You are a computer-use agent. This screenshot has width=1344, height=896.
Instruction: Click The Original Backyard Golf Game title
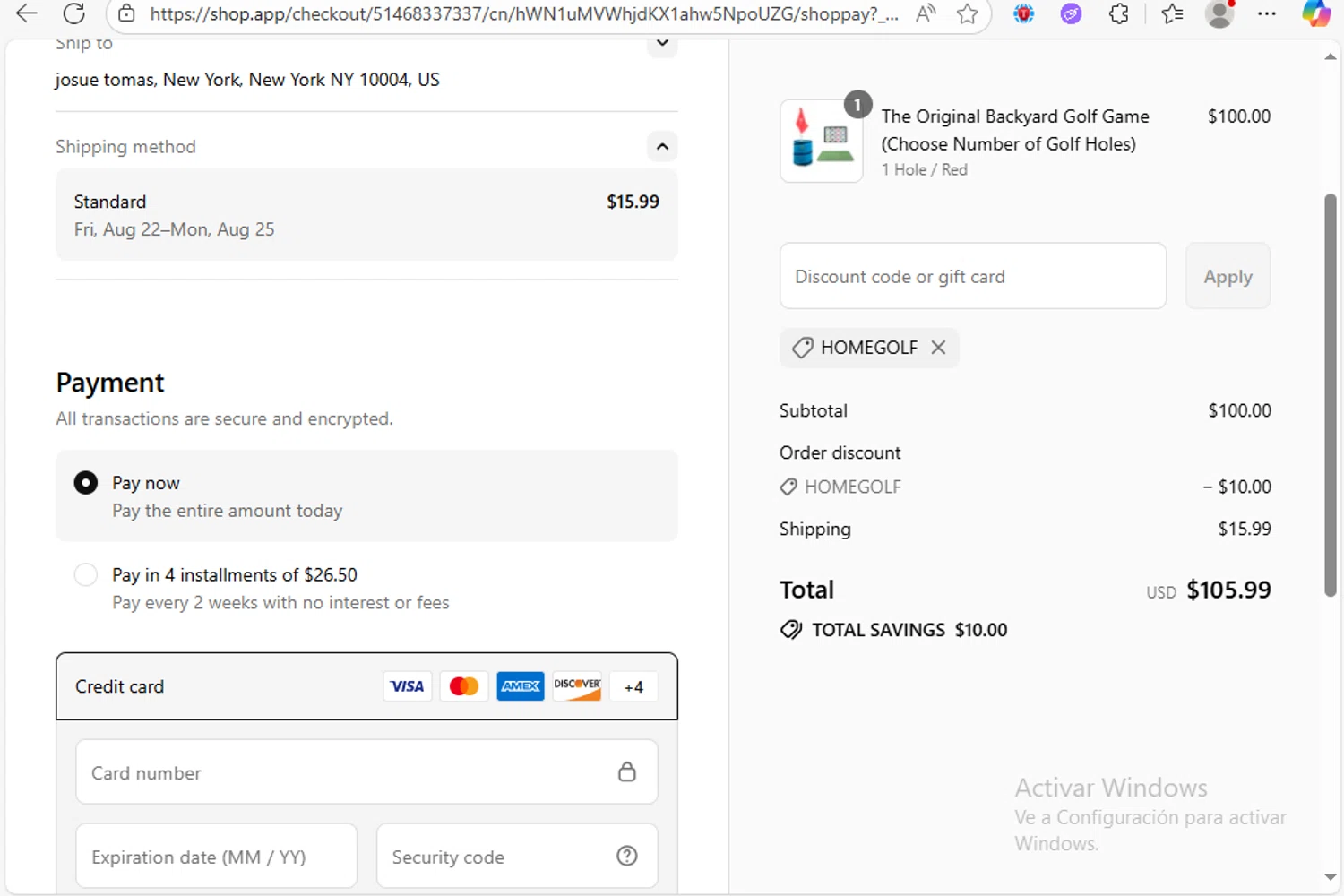tap(1014, 130)
